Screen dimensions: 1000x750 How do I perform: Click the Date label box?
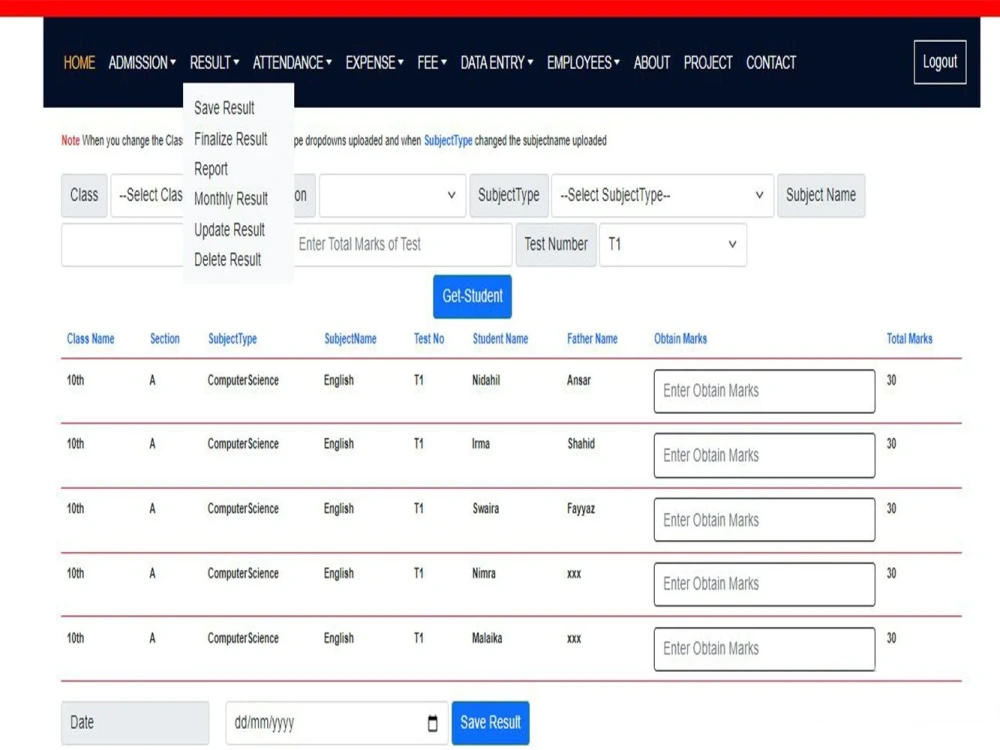click(135, 723)
